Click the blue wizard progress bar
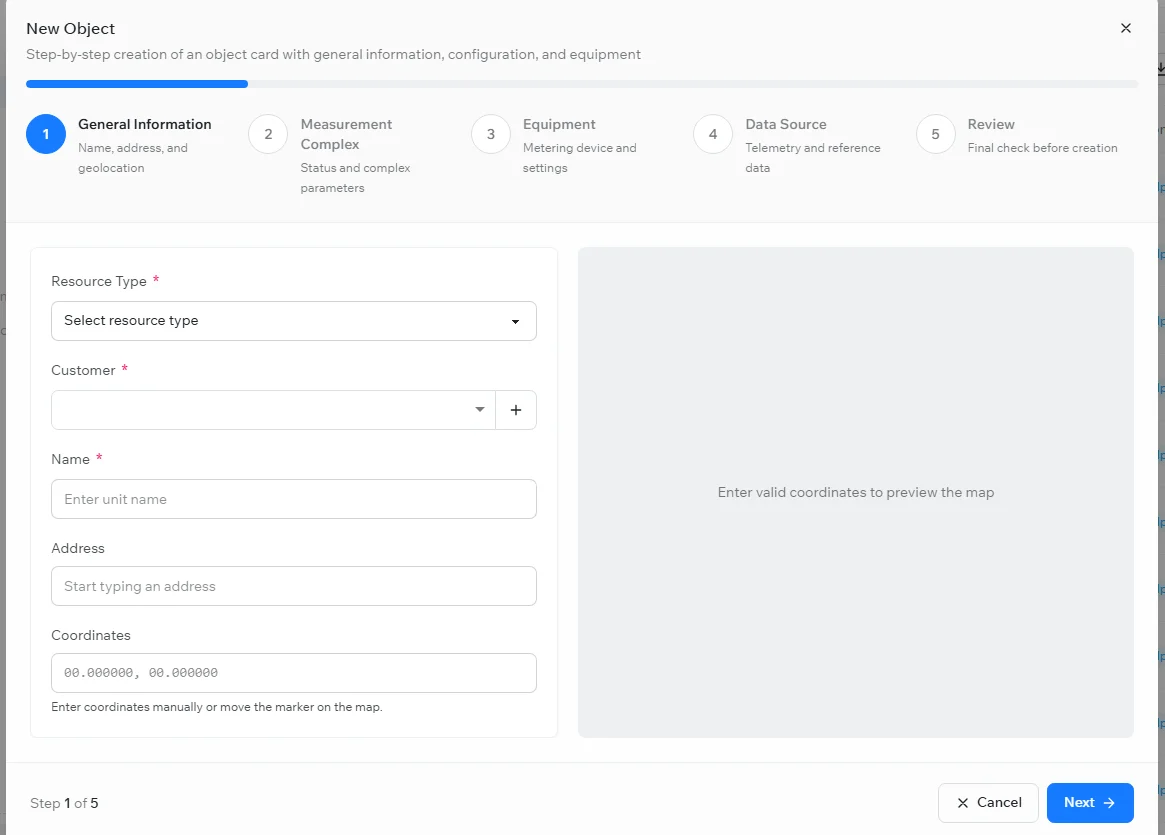 137,84
